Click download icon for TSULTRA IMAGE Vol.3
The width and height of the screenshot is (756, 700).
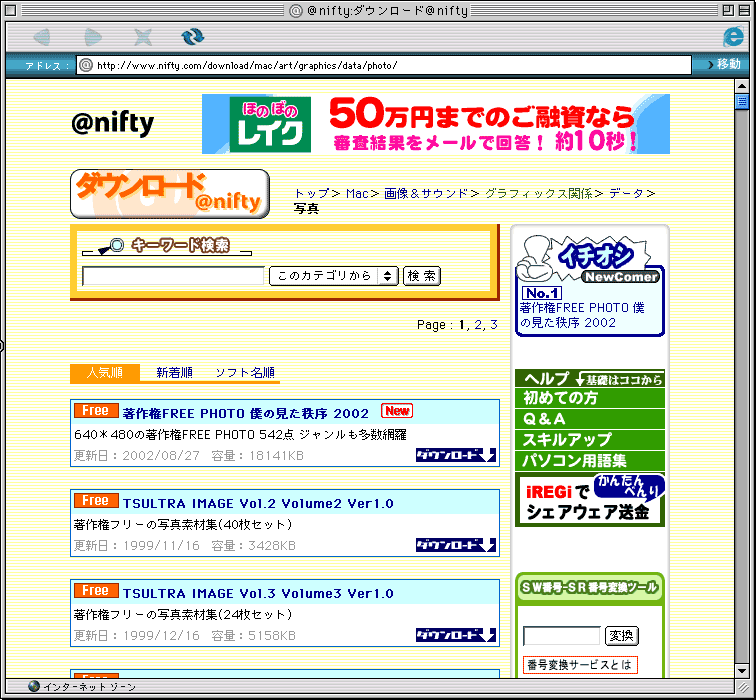click(456, 635)
